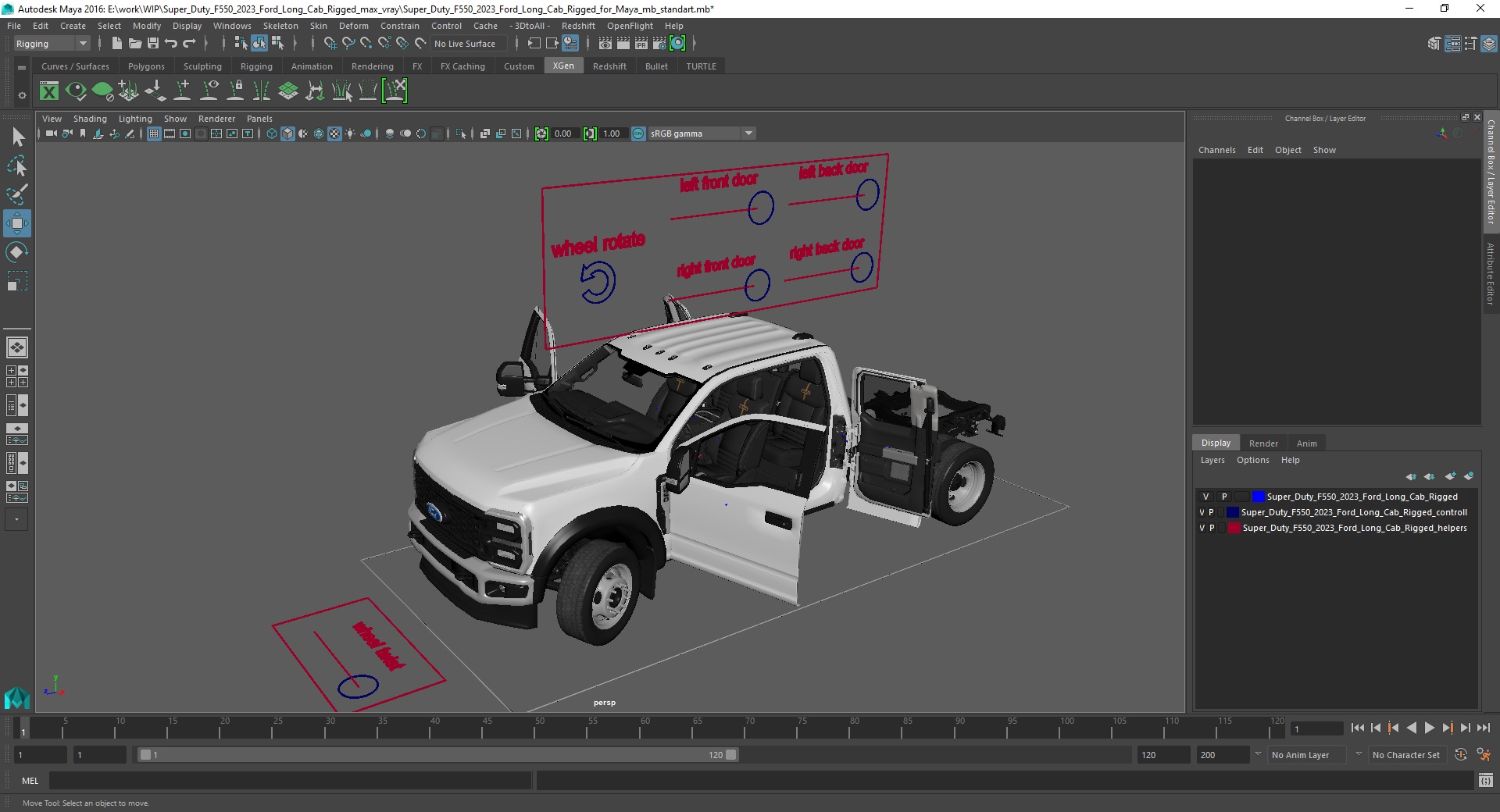Open the No Character Set dropdown
1500x812 pixels.
click(x=1406, y=755)
